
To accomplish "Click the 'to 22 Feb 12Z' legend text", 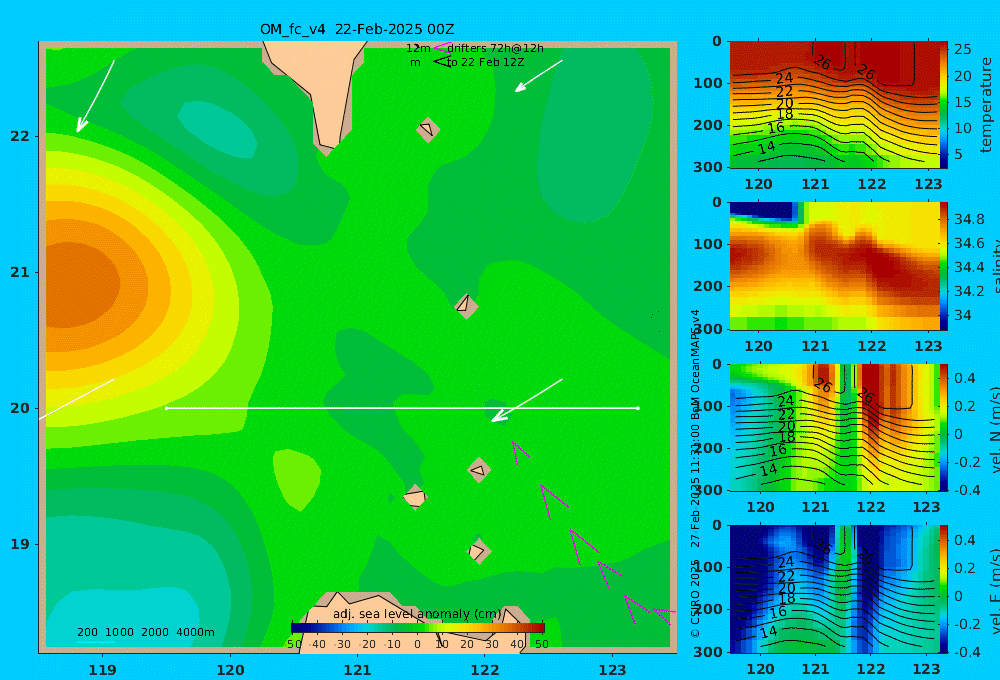I will click(485, 63).
